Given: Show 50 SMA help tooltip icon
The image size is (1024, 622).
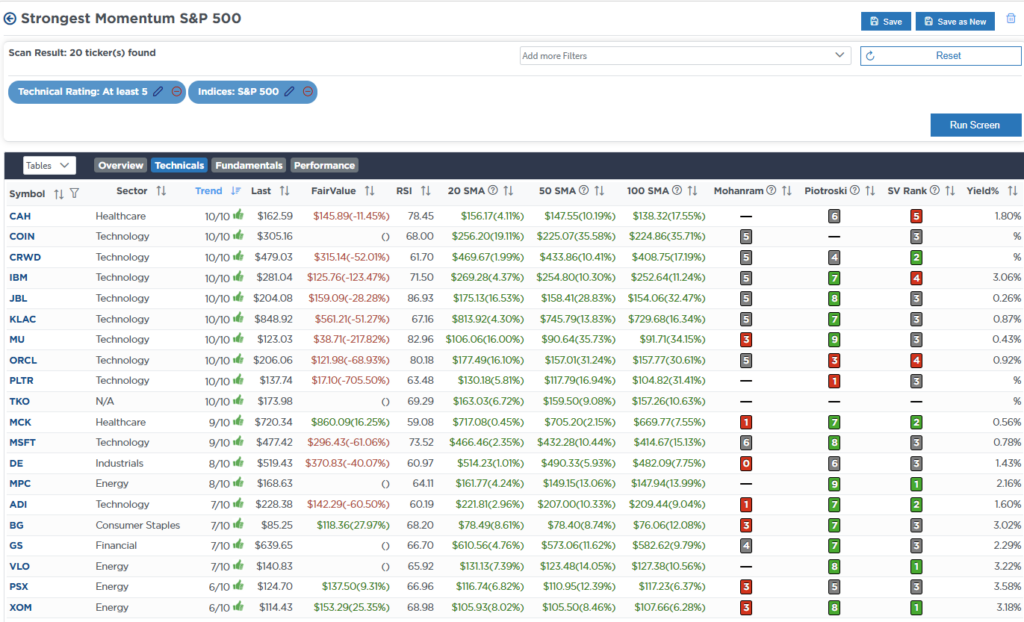Looking at the screenshot, I should [584, 190].
